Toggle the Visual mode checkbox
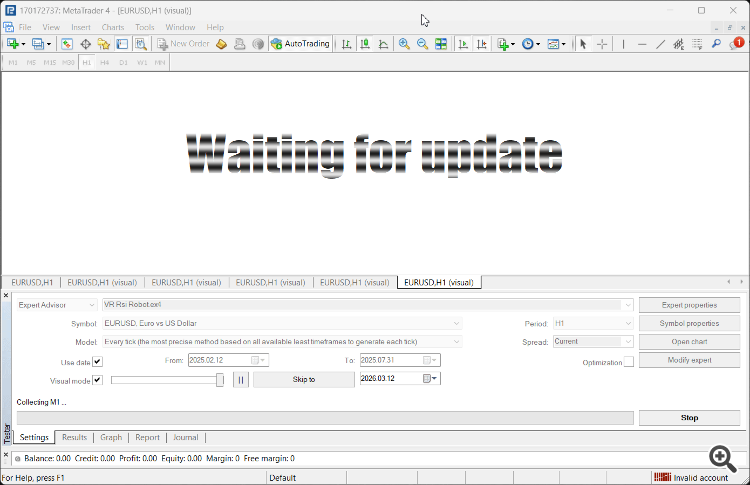 tap(98, 380)
